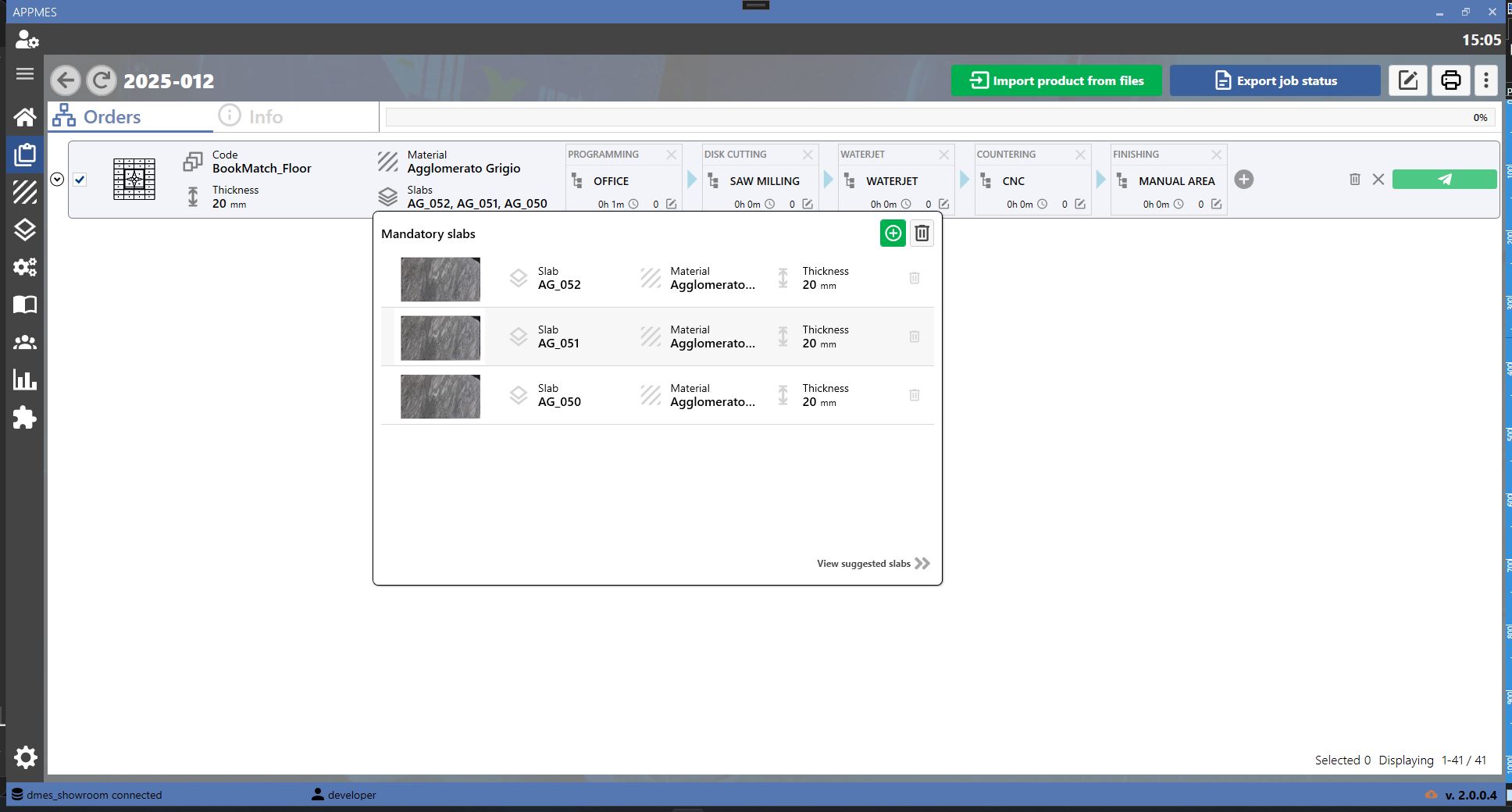The width and height of the screenshot is (1512, 812).
Task: Add a new work phase with plus
Action: coord(1244,180)
